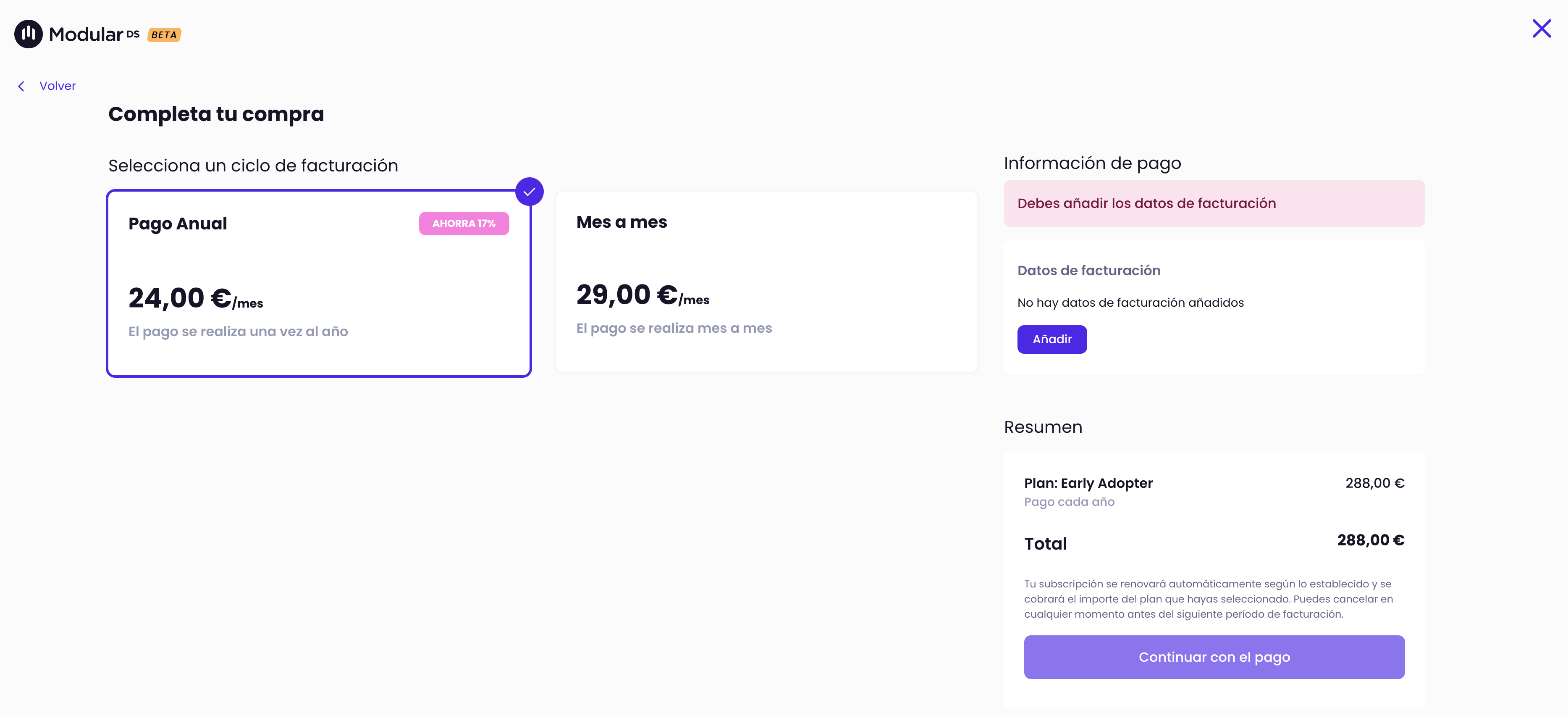Go back using the Volver link
This screenshot has height=716, width=1568.
click(x=57, y=86)
